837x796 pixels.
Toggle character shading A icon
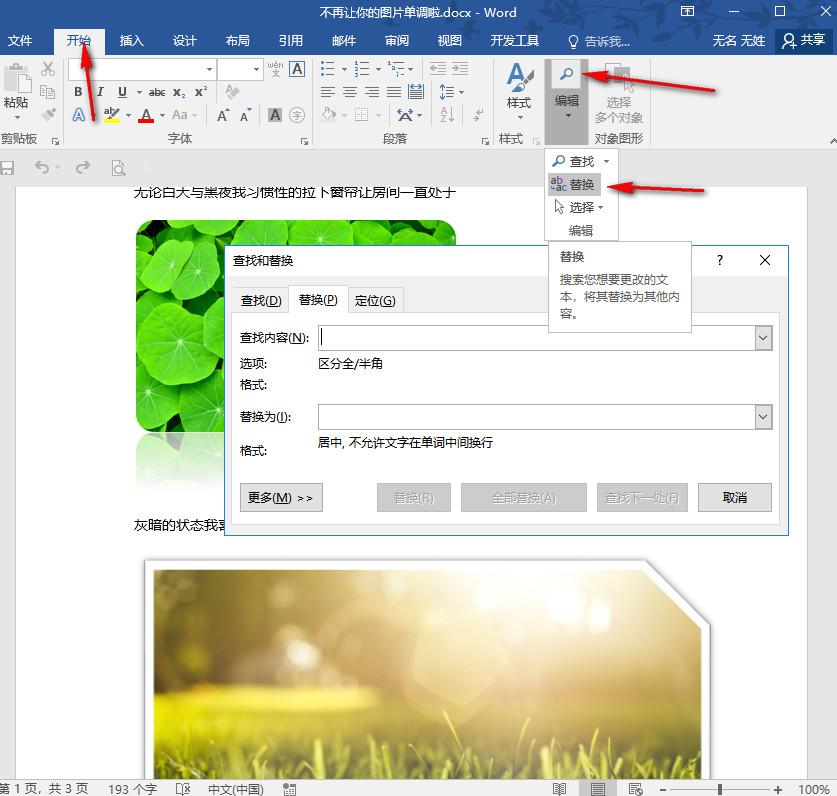pyautogui.click(x=275, y=115)
